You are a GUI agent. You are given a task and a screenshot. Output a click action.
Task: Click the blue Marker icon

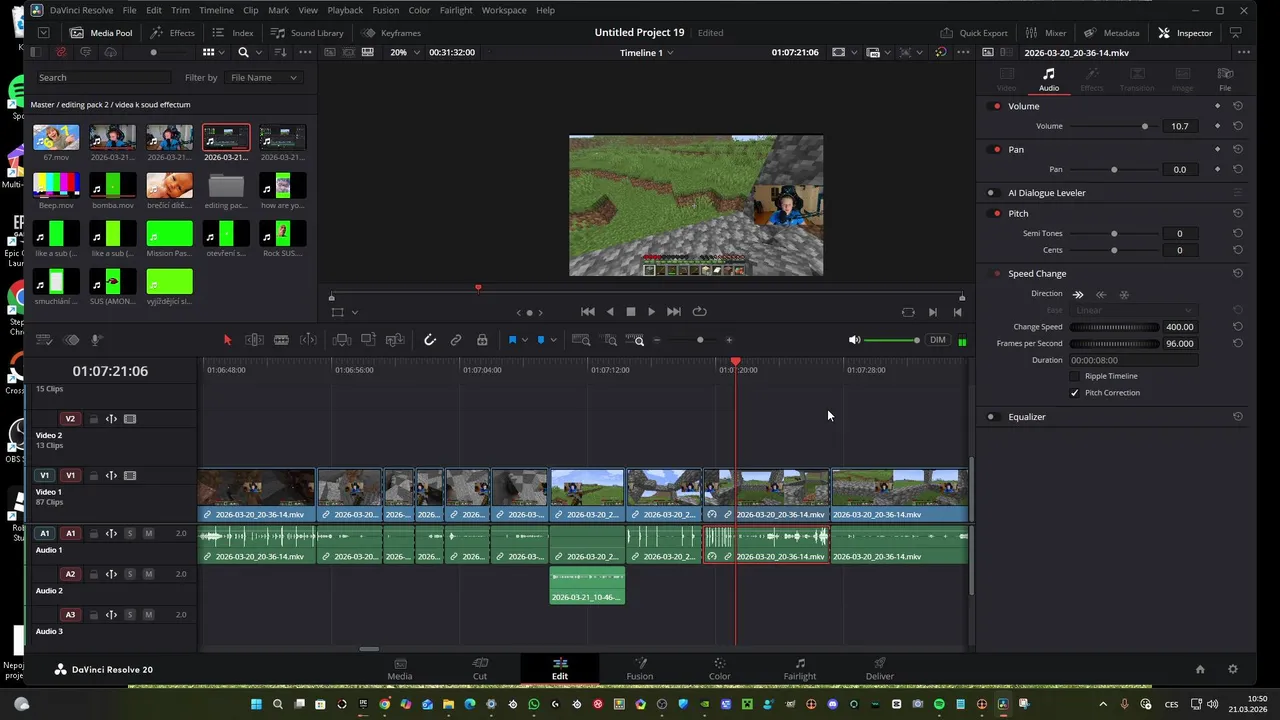click(x=541, y=340)
